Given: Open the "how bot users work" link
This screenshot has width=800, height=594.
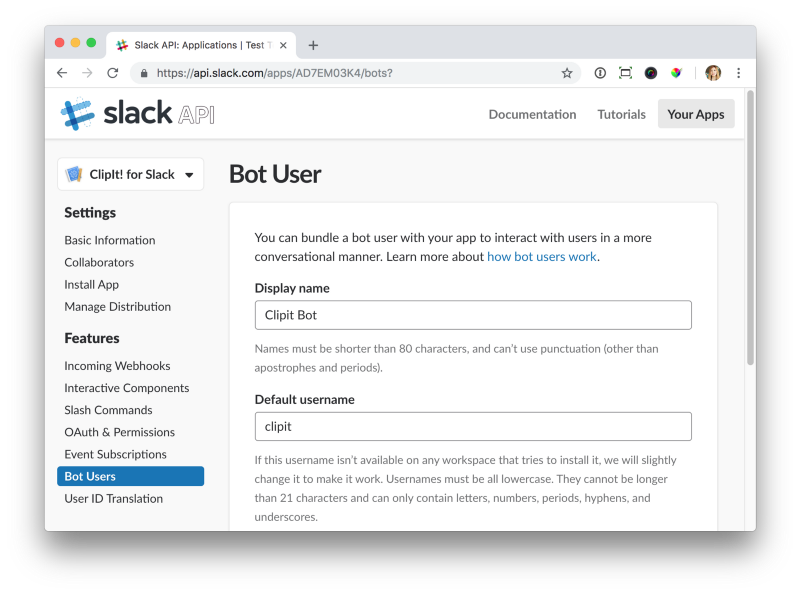Looking at the screenshot, I should tap(541, 256).
